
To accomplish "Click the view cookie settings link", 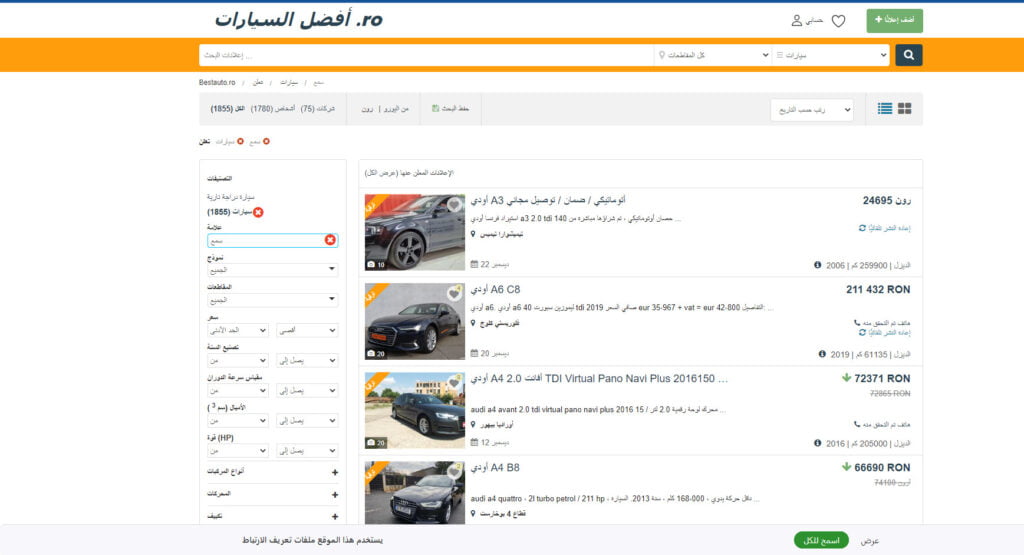I will coord(870,541).
